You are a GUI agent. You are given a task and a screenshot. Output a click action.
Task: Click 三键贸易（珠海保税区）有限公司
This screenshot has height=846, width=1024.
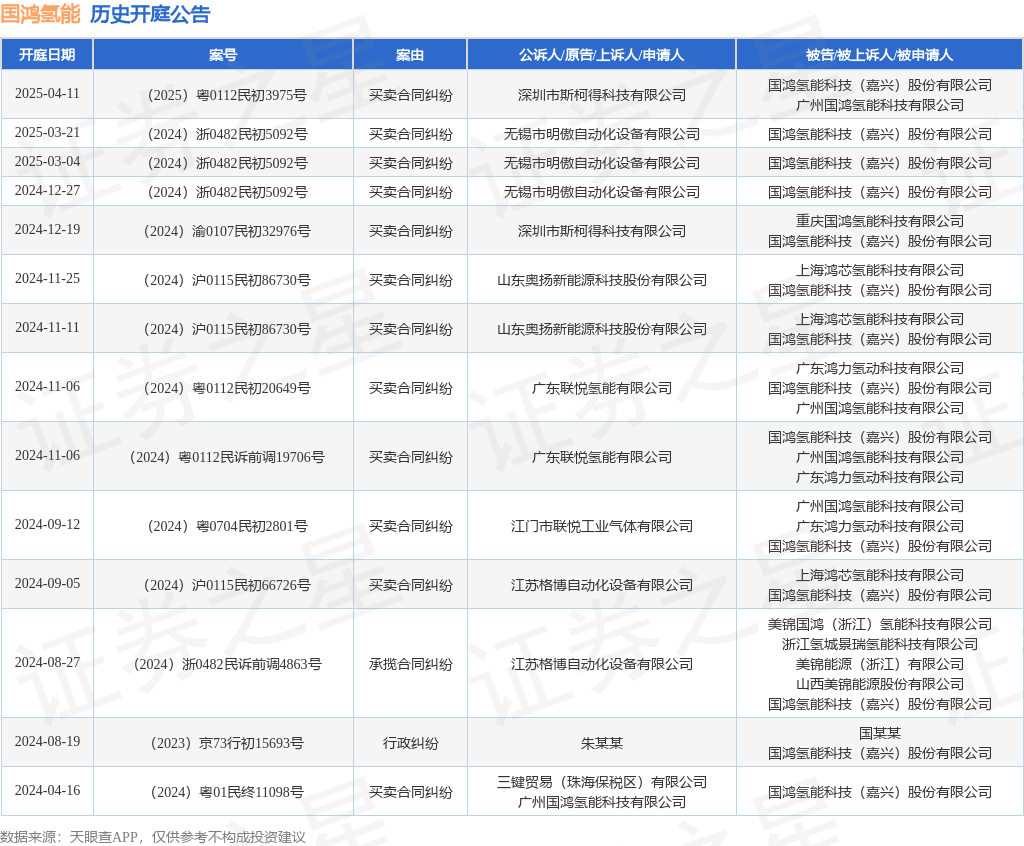point(601,783)
